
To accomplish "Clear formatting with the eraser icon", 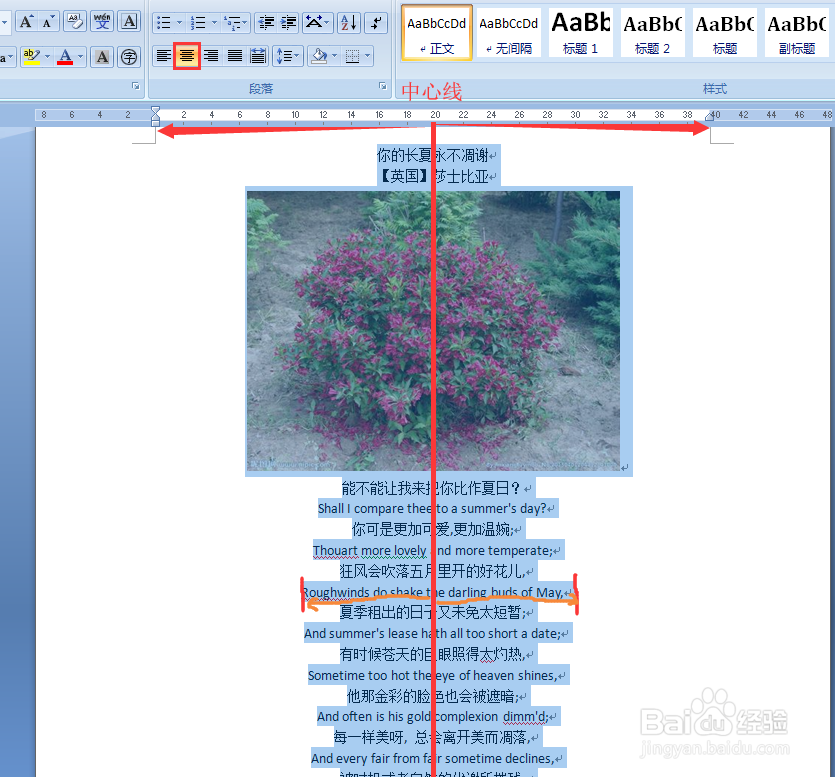I will pyautogui.click(x=75, y=22).
